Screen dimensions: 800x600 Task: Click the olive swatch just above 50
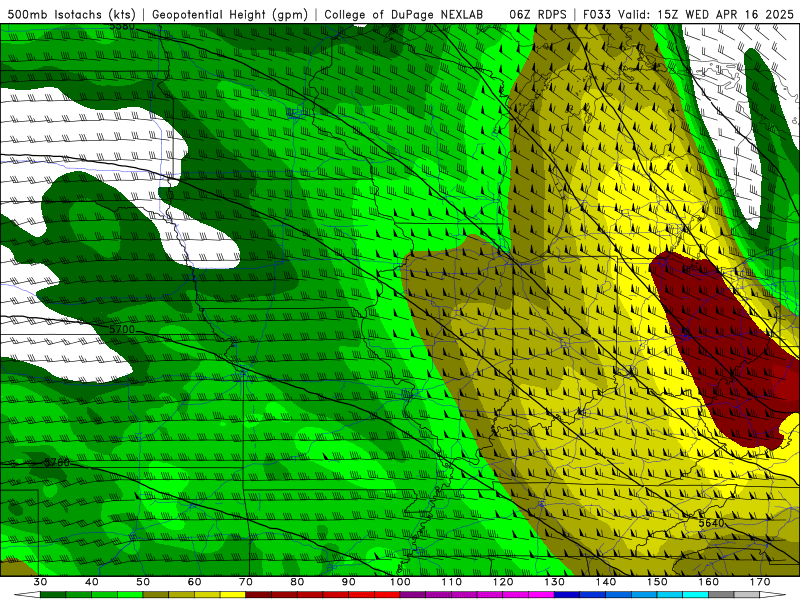coord(156,595)
